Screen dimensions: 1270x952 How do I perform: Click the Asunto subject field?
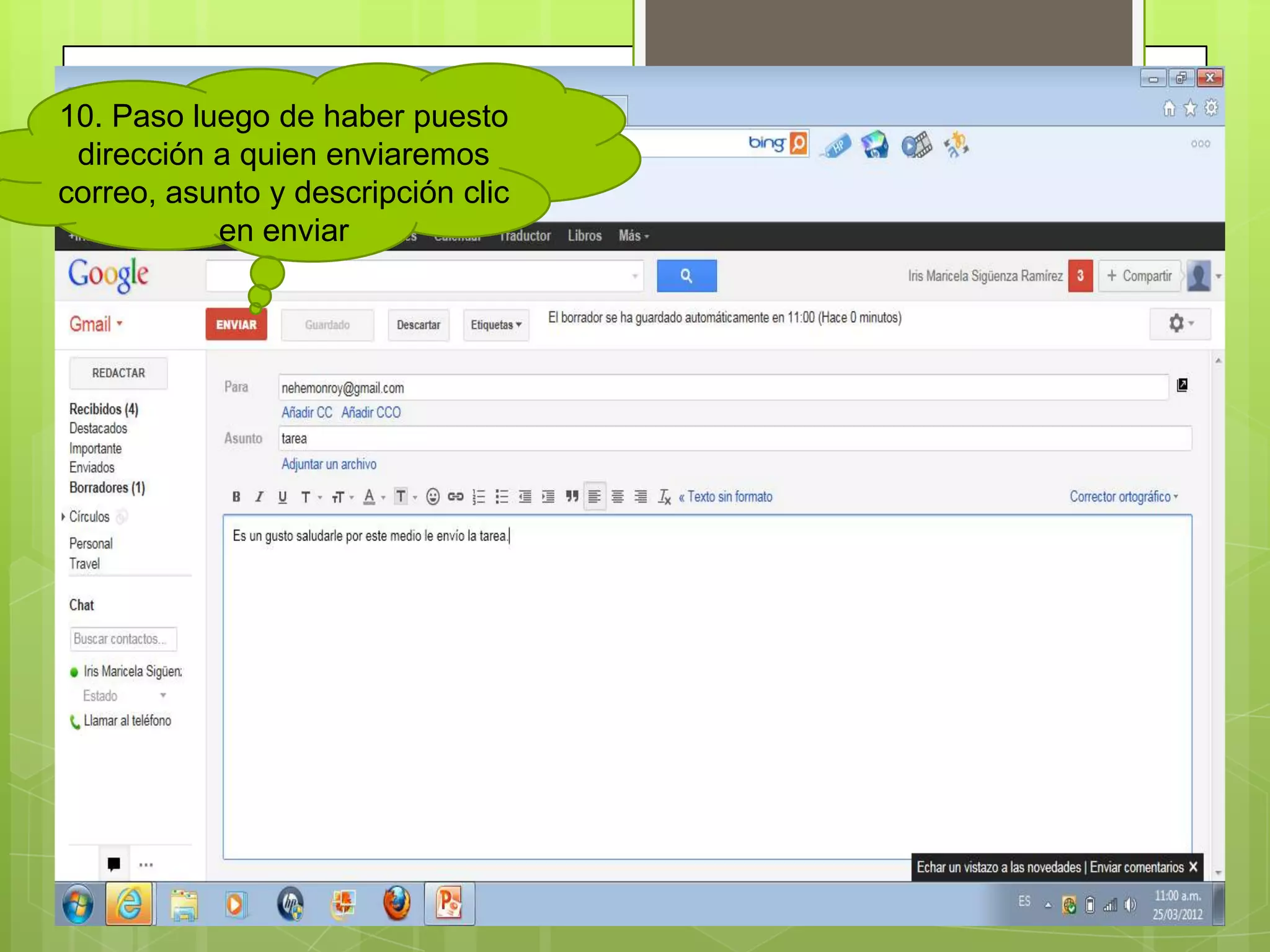point(734,438)
